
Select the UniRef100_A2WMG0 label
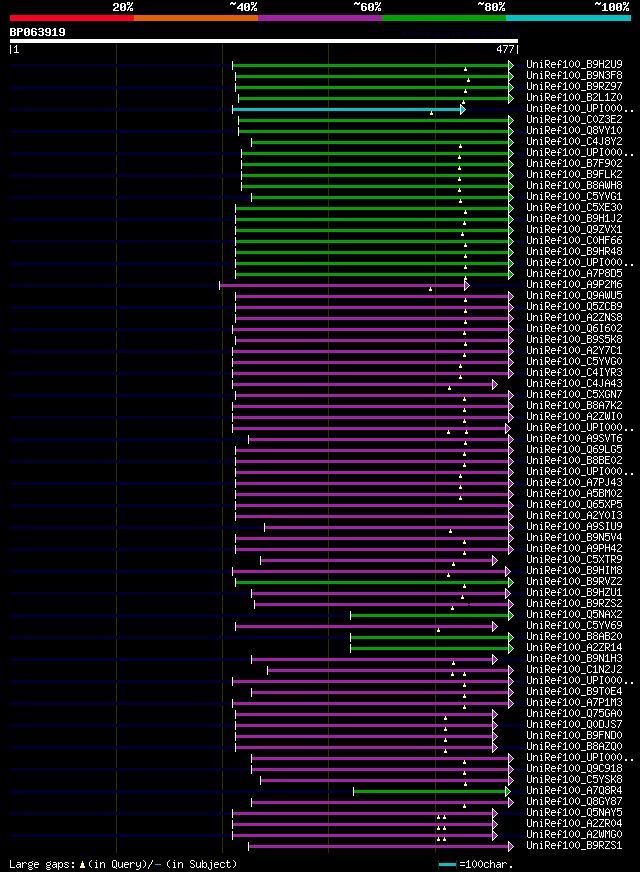(574, 835)
